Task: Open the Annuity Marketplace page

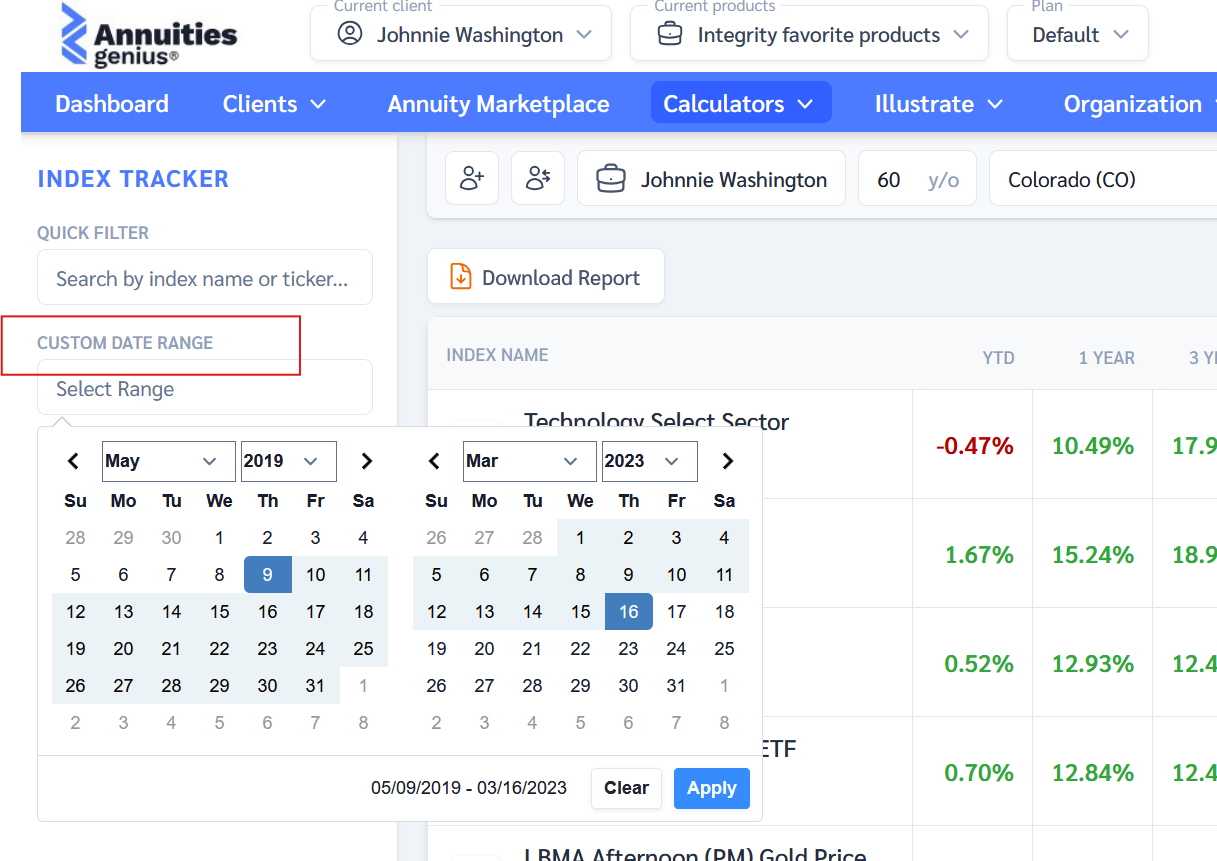Action: click(498, 104)
